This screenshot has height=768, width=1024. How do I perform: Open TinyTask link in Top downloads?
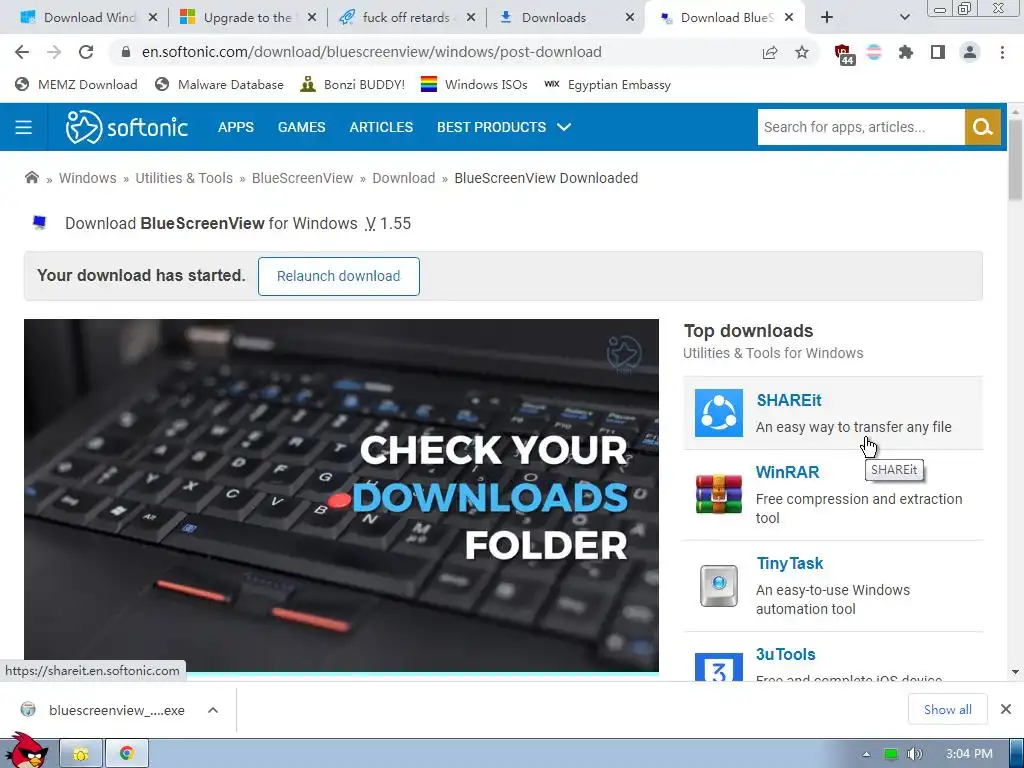point(790,564)
